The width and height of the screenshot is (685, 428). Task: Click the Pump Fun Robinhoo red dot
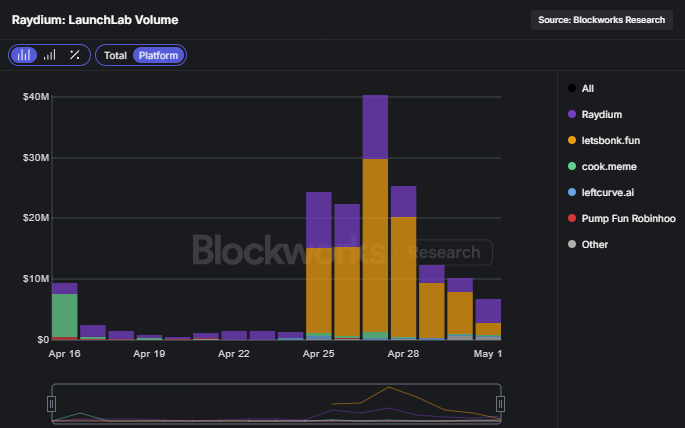[x=571, y=218]
